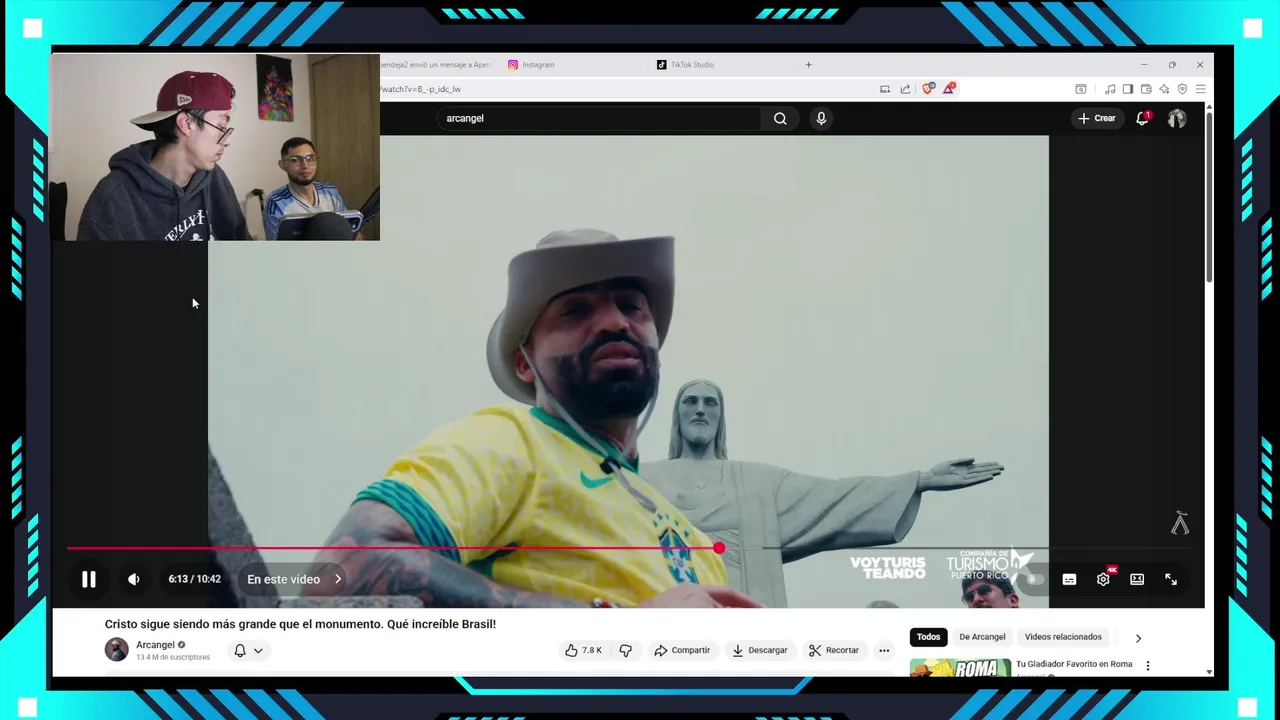
Task: Open the 'En este video' chapters panel
Action: pos(294,579)
